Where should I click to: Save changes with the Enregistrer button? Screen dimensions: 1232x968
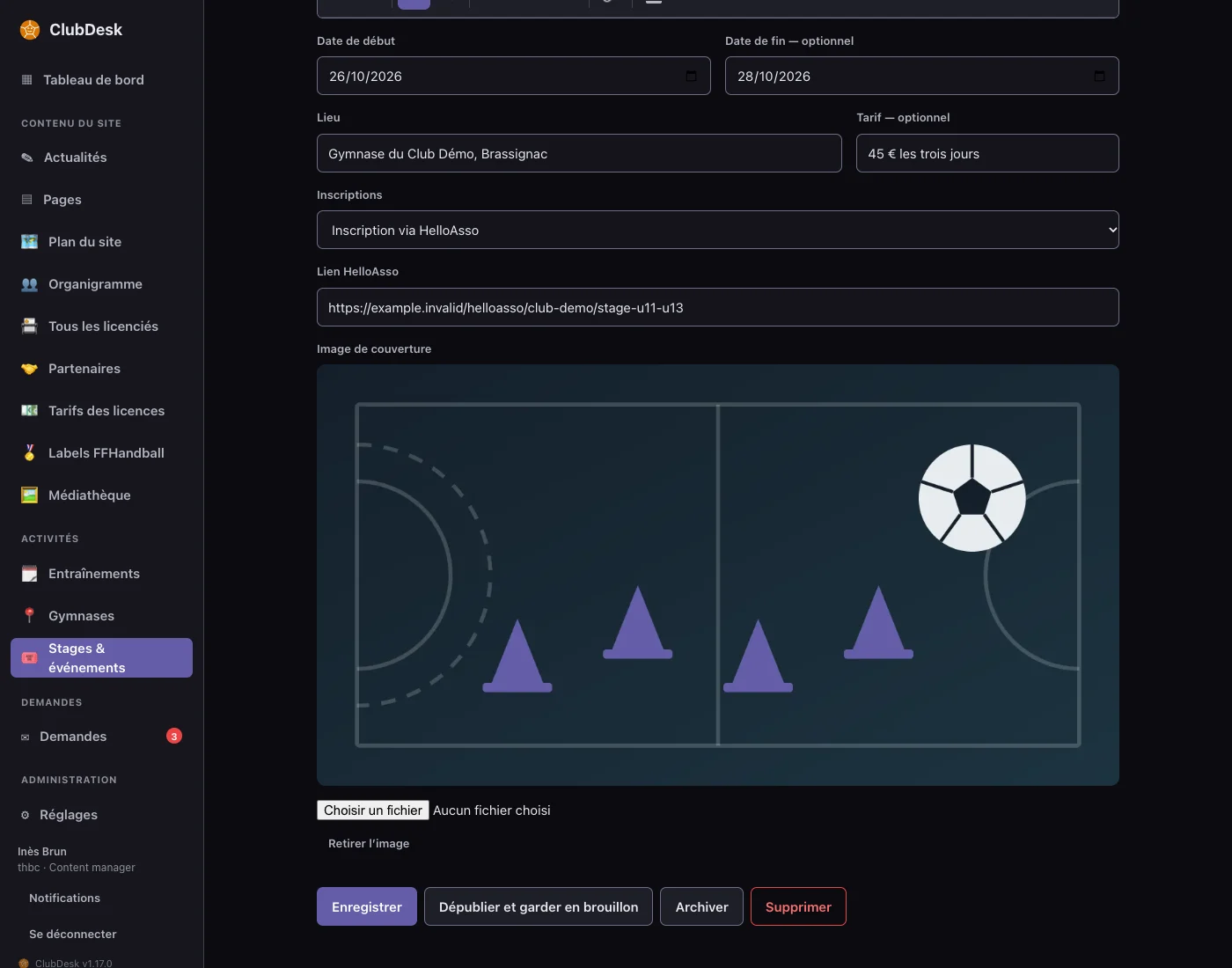click(367, 906)
